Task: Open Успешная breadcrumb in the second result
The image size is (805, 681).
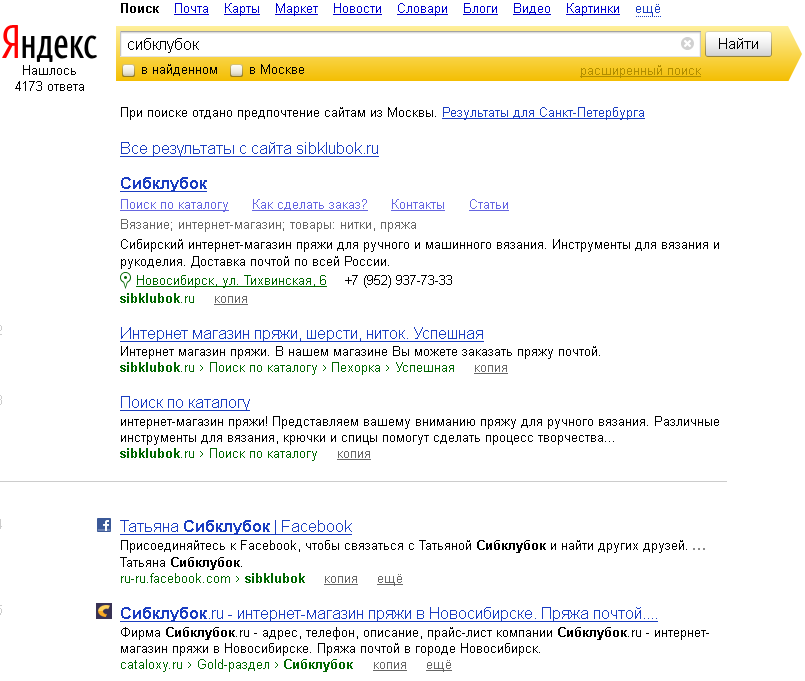Action: click(425, 368)
